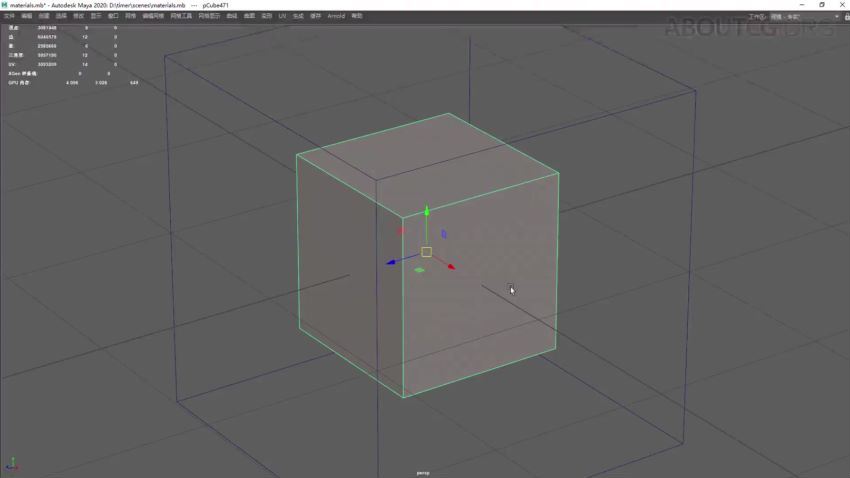The width and height of the screenshot is (850, 478).
Task: Open the 创建 (Create) menu
Action: pos(44,16)
